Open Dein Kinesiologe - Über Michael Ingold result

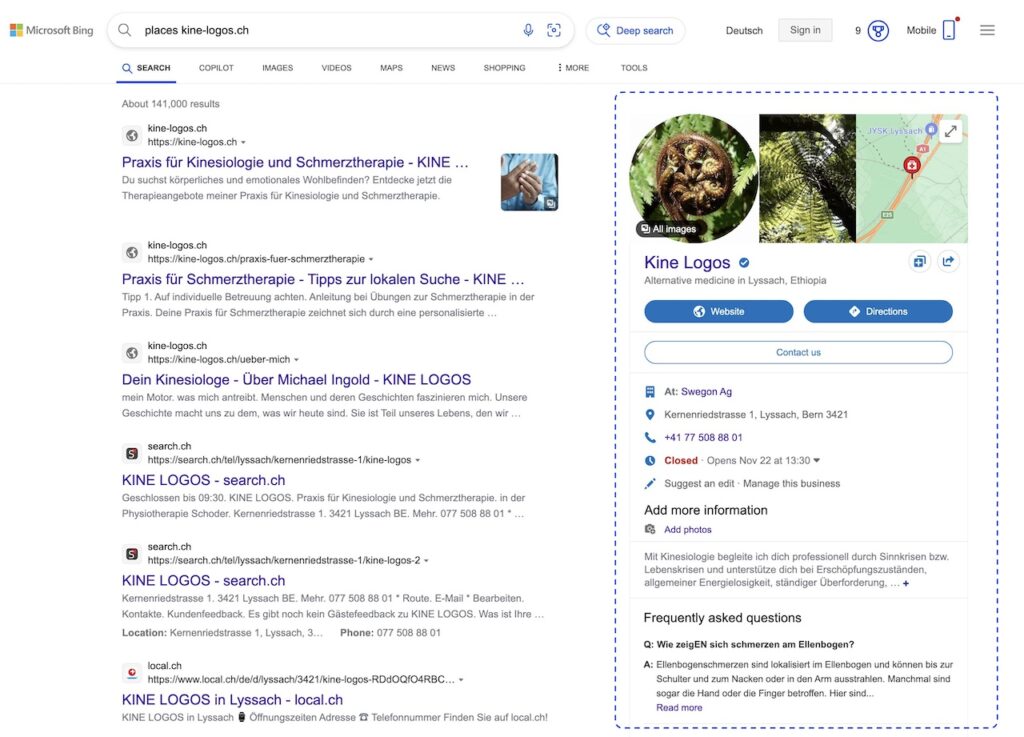pos(296,380)
